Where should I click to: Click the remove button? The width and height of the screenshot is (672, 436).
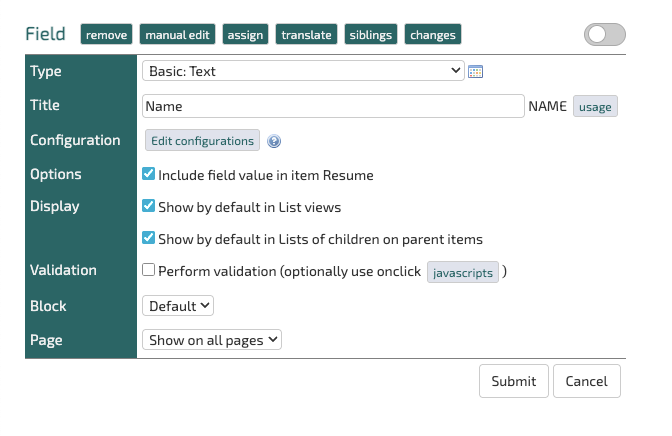(x=106, y=34)
